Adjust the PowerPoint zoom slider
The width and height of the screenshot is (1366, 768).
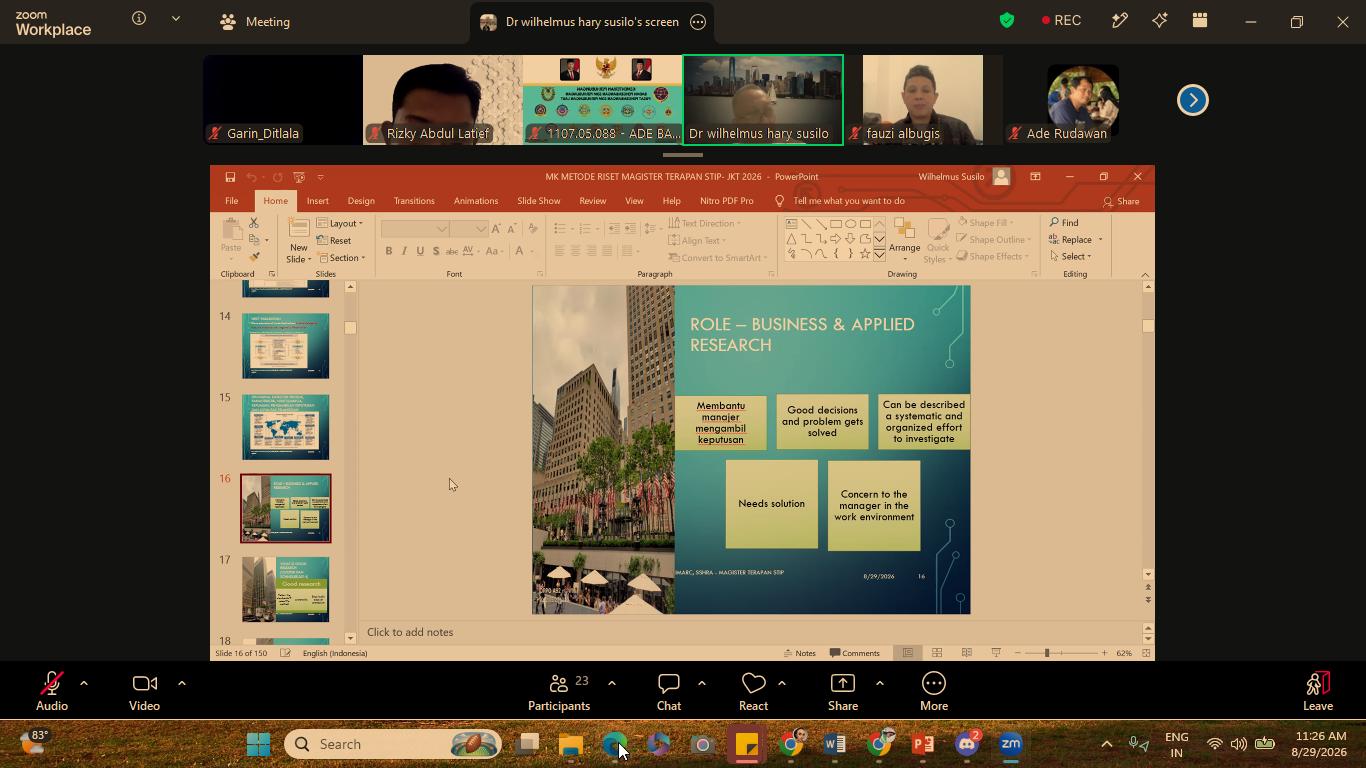click(x=1047, y=653)
